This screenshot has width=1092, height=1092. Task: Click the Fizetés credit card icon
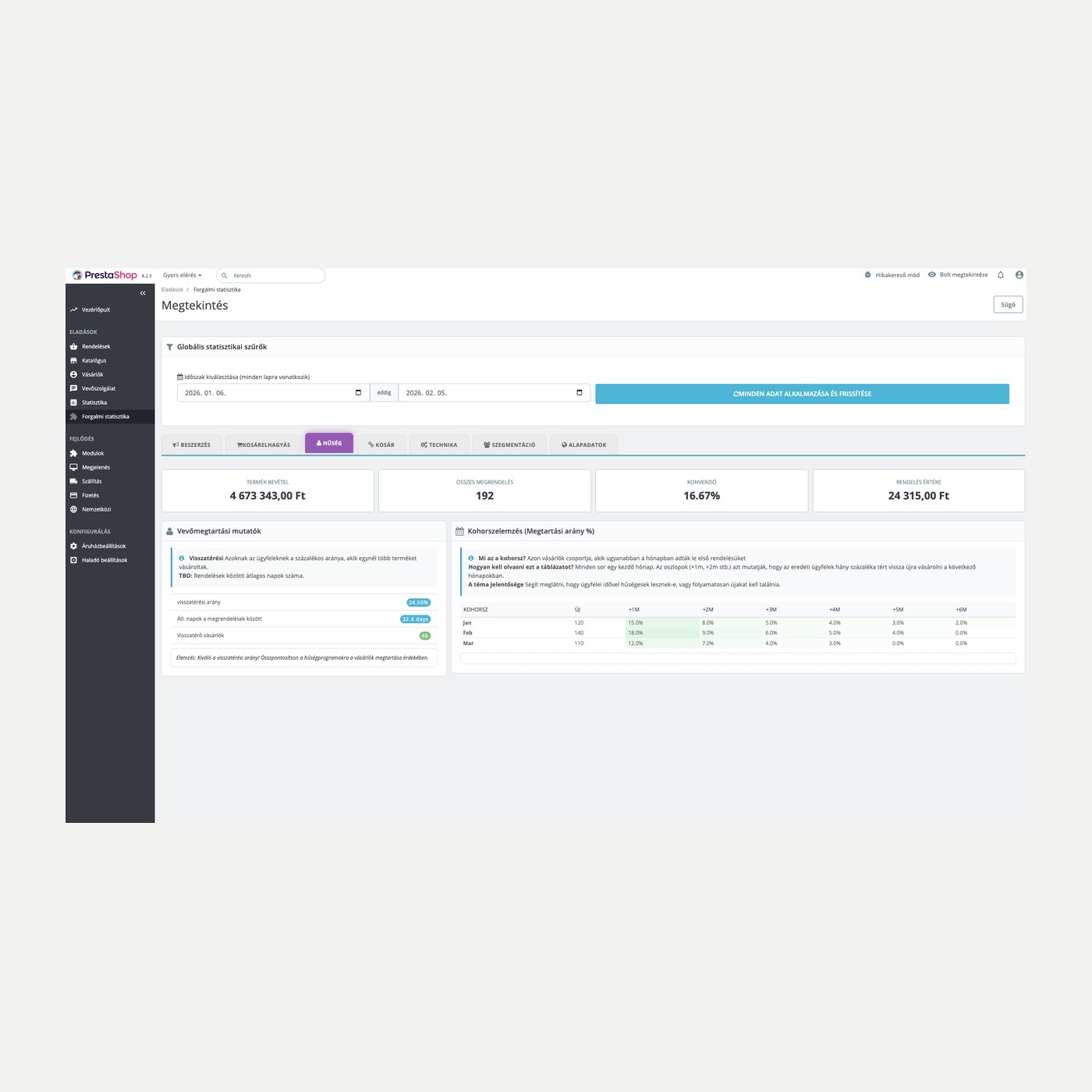tap(73, 495)
